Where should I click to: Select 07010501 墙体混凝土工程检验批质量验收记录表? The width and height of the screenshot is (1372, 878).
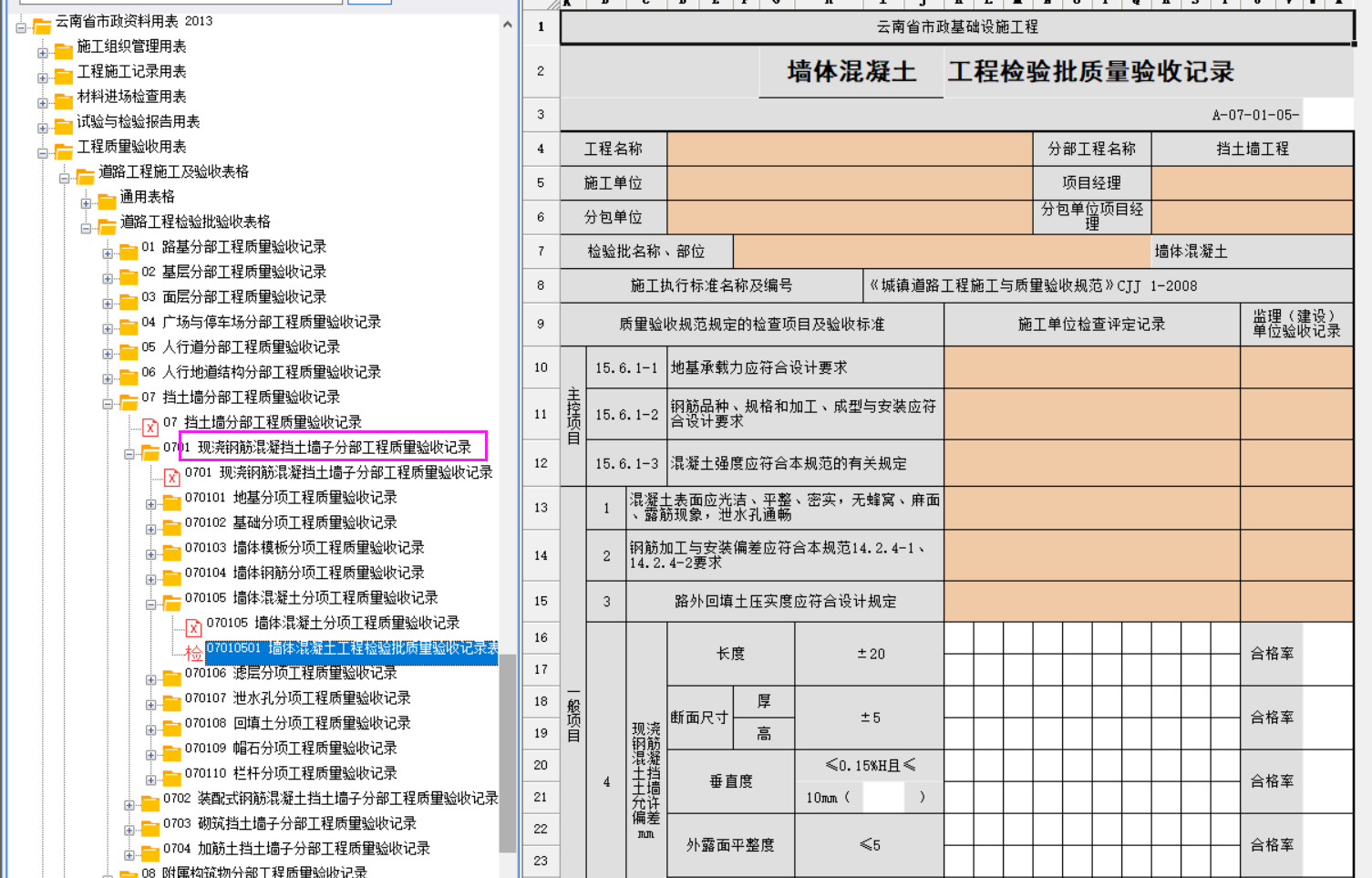click(352, 648)
